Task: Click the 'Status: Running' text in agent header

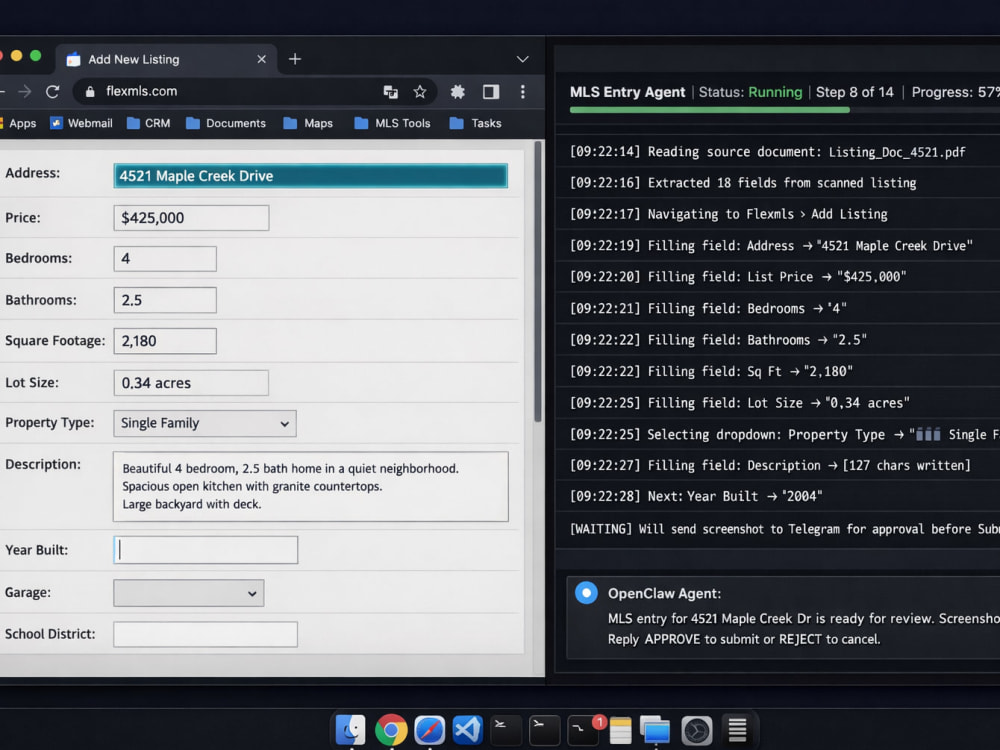Action: pyautogui.click(x=750, y=92)
